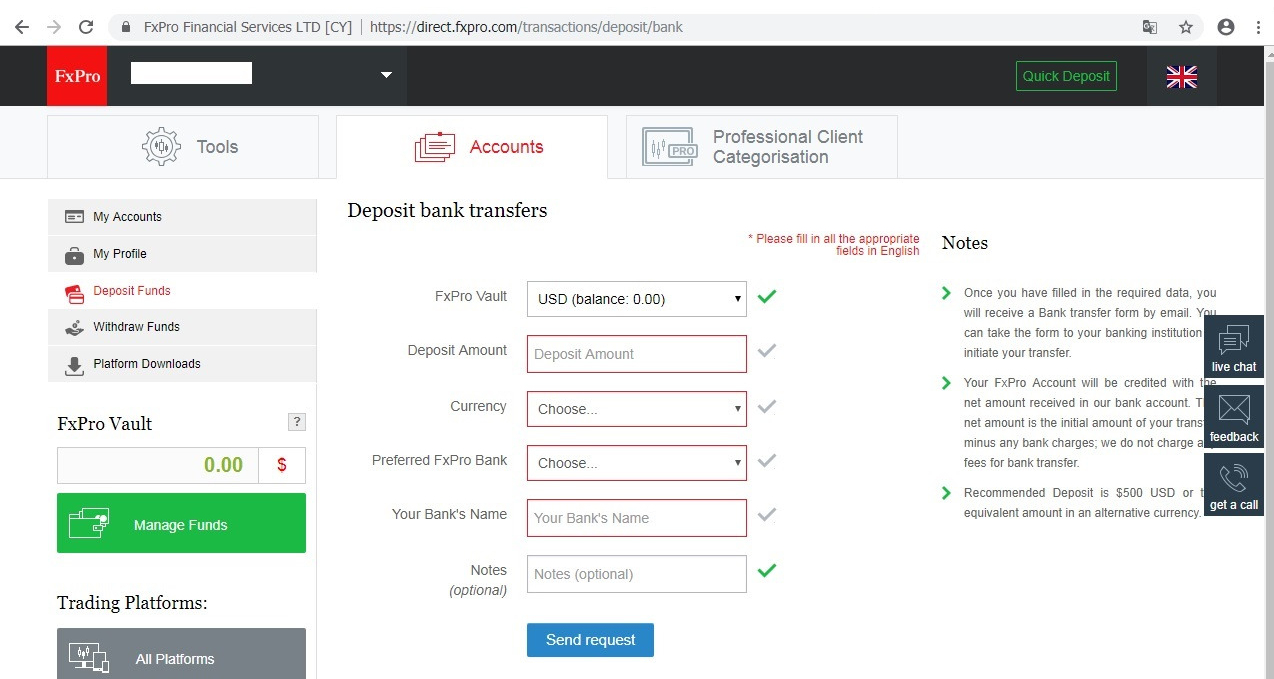Reload the page with the refresh icon
Viewport: 1274px width, 679px height.
[x=86, y=27]
